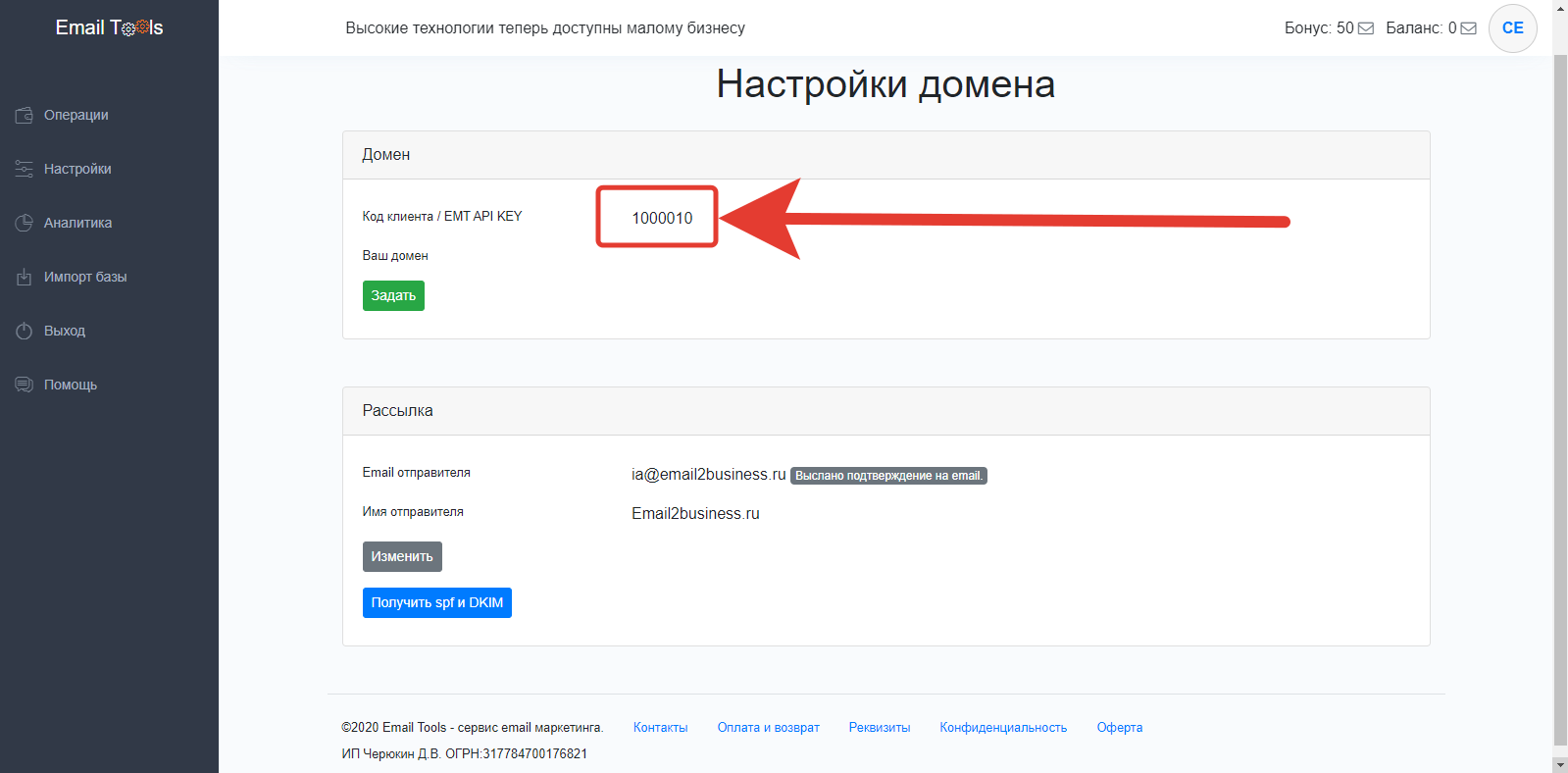Click the Email Tools logo
This screenshot has height=773, width=1568.
(x=109, y=27)
